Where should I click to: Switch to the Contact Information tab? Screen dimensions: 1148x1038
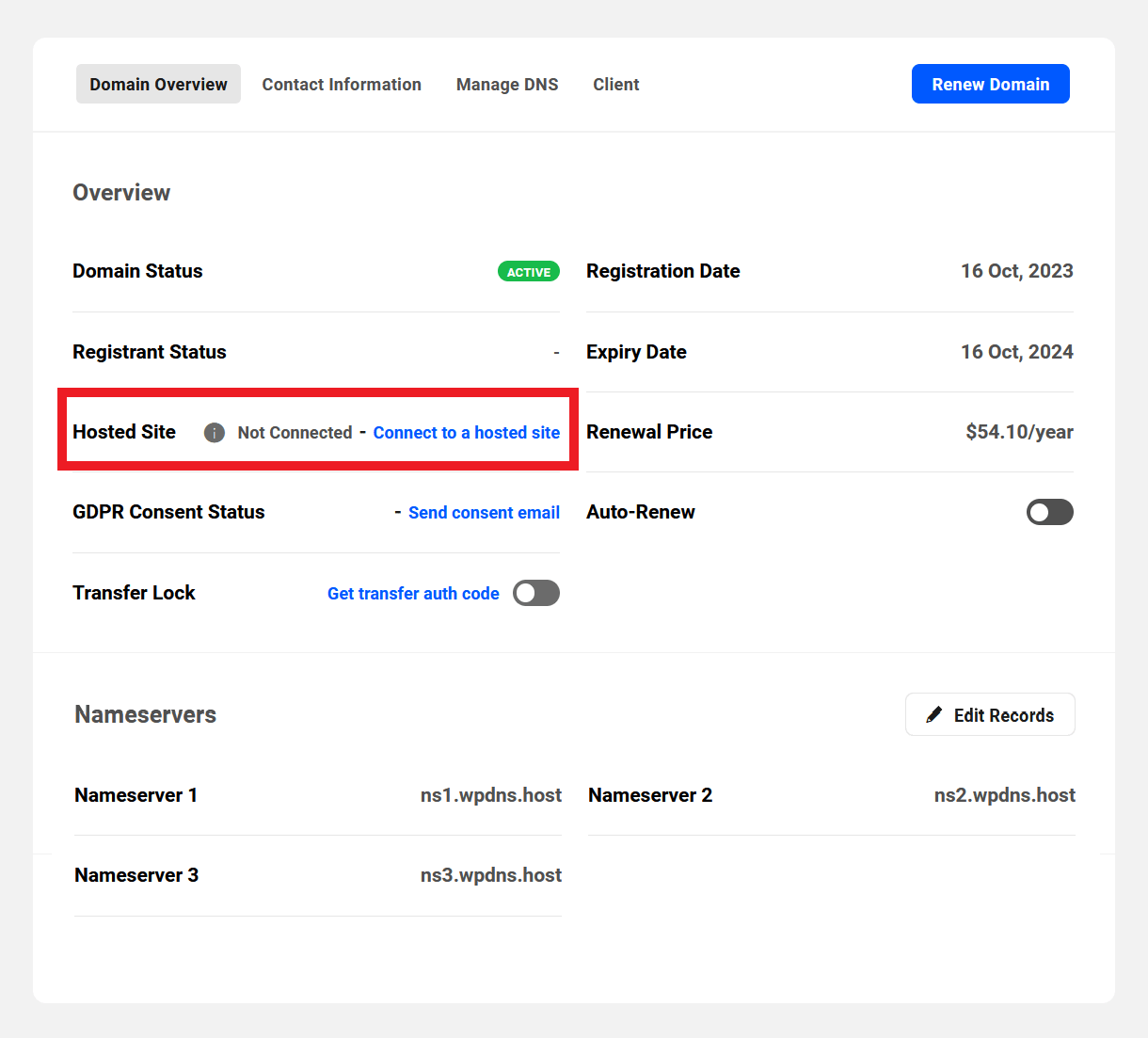tap(342, 85)
